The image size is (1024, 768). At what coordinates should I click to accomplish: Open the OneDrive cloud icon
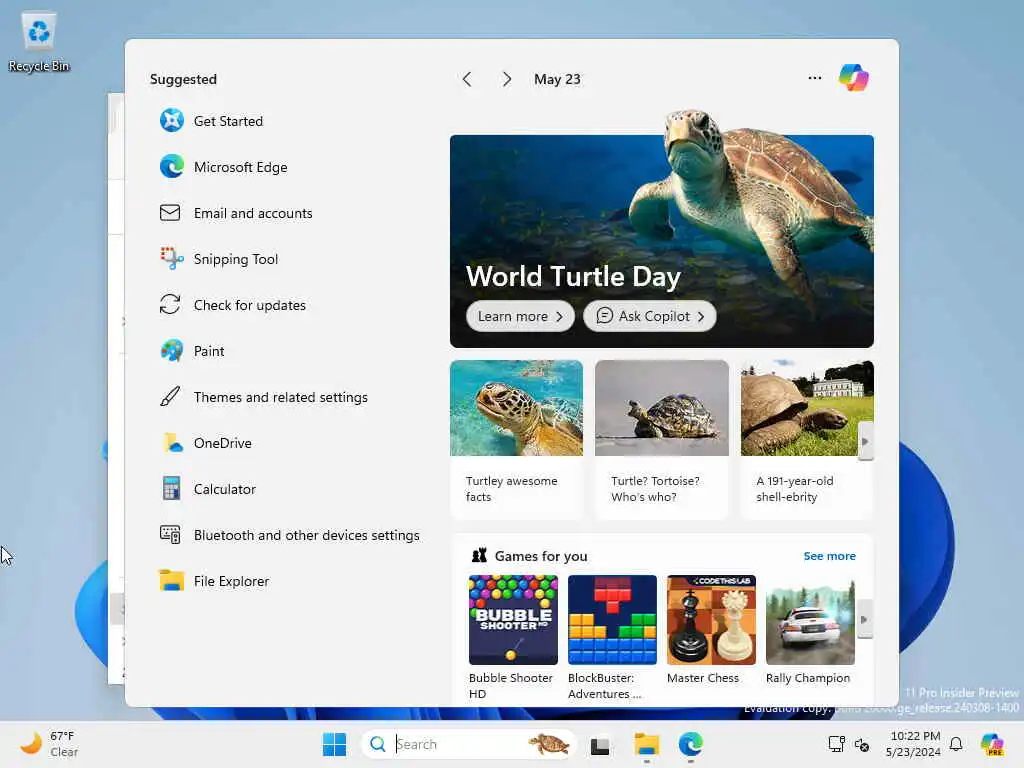tap(172, 443)
